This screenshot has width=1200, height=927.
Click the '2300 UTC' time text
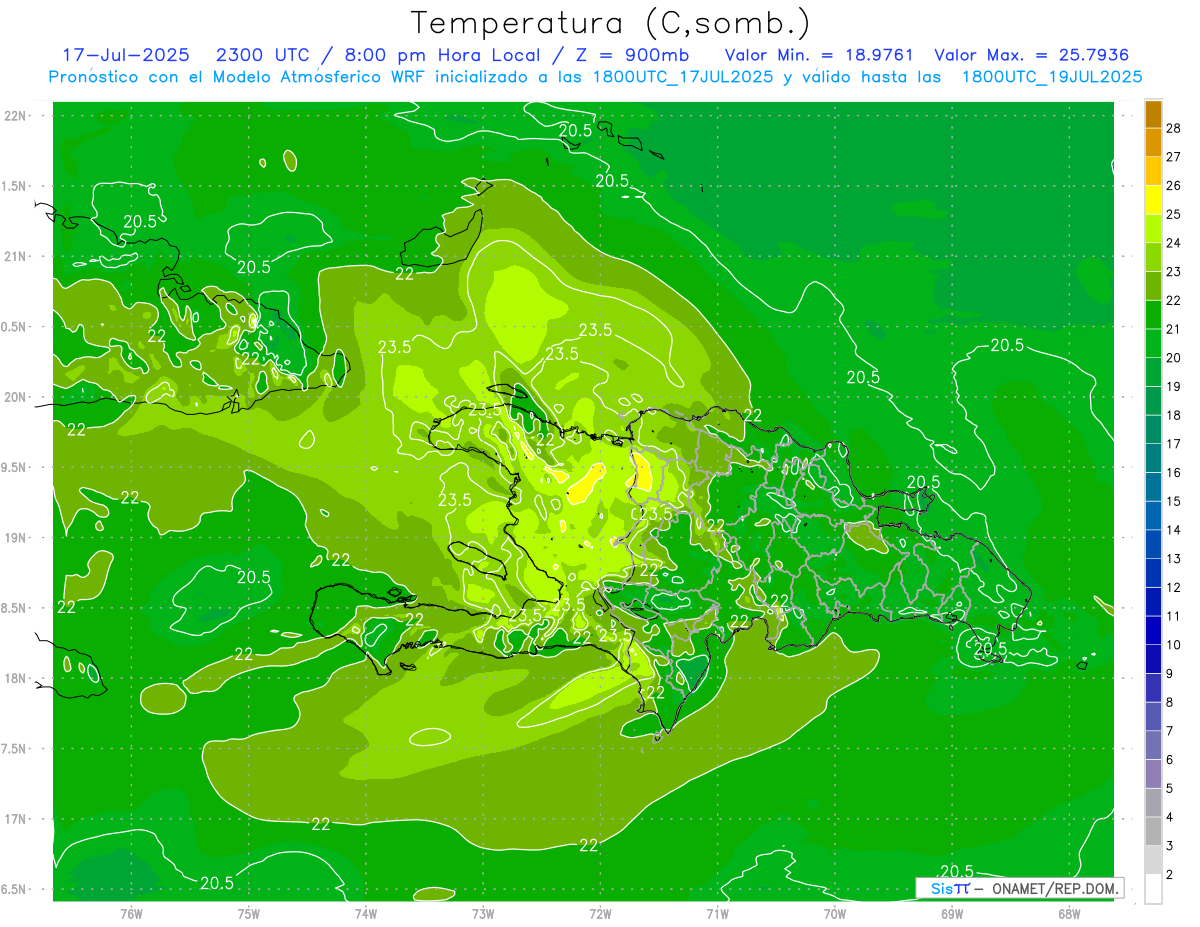(264, 55)
